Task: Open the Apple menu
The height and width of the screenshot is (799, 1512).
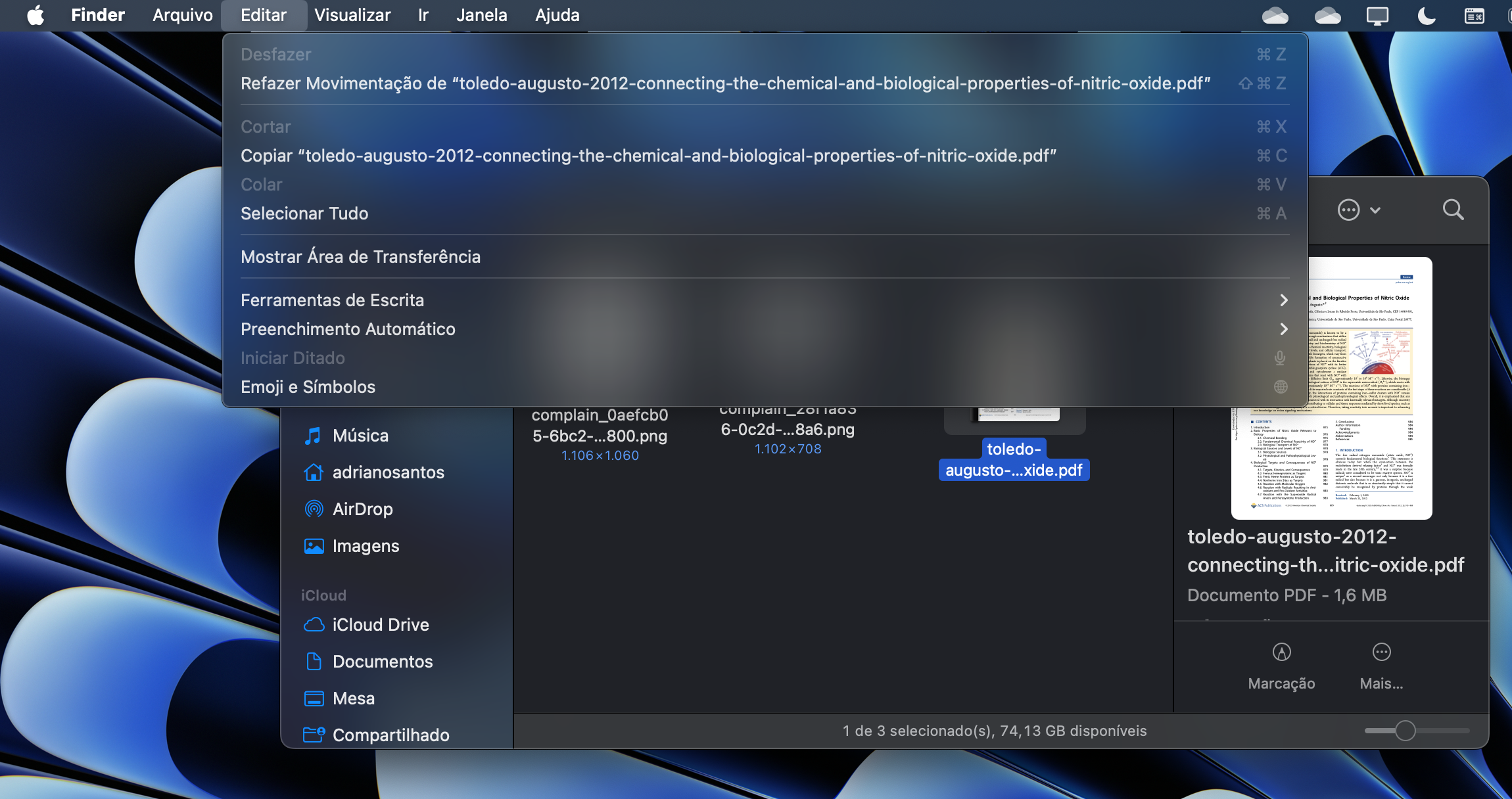Action: (35, 15)
